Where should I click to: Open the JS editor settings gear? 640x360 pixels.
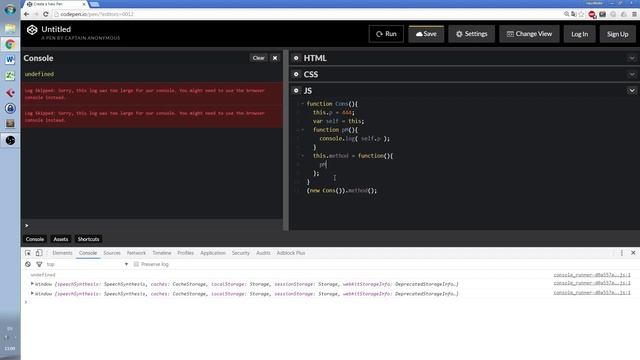pyautogui.click(x=296, y=91)
